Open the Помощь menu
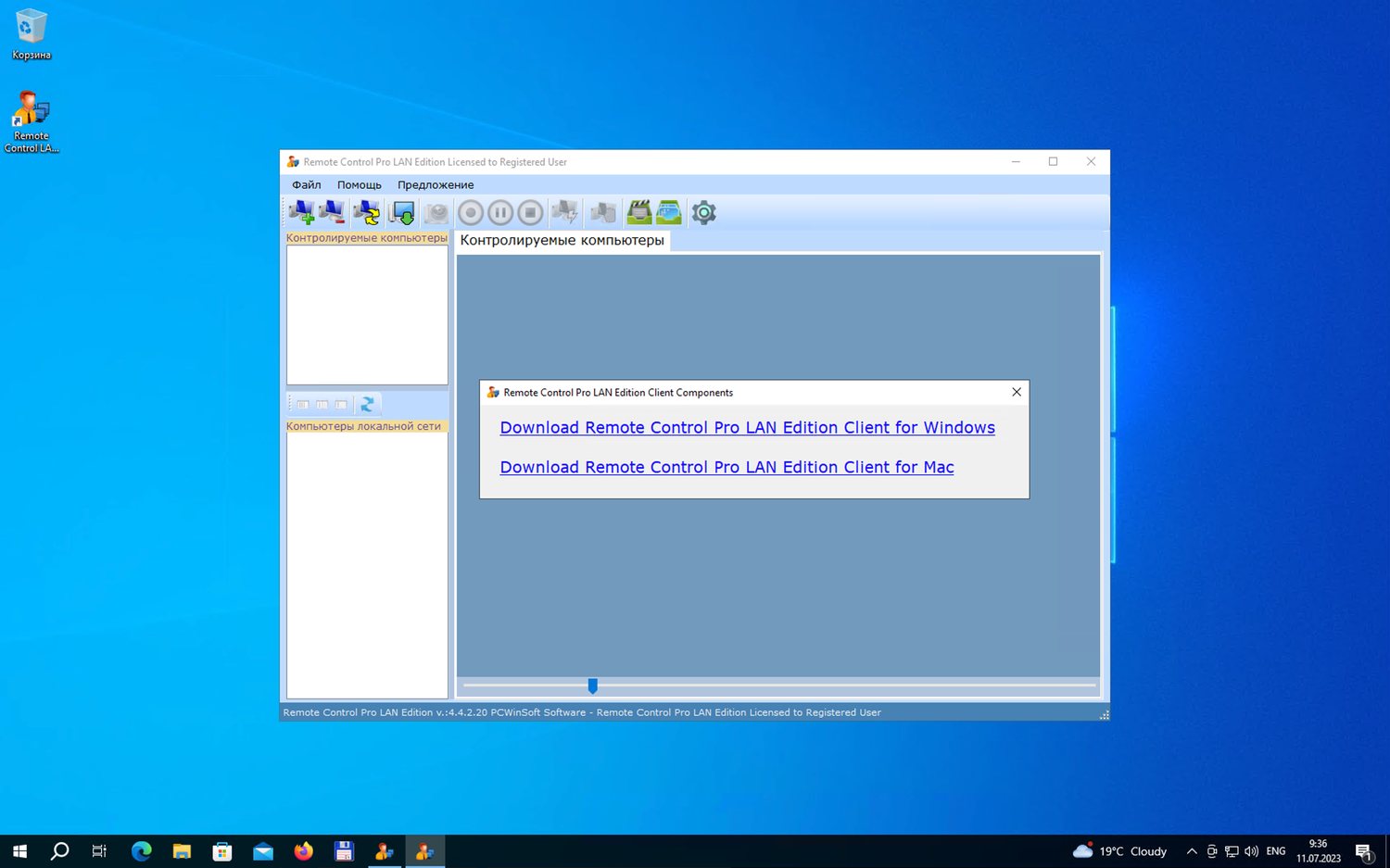 tap(360, 185)
